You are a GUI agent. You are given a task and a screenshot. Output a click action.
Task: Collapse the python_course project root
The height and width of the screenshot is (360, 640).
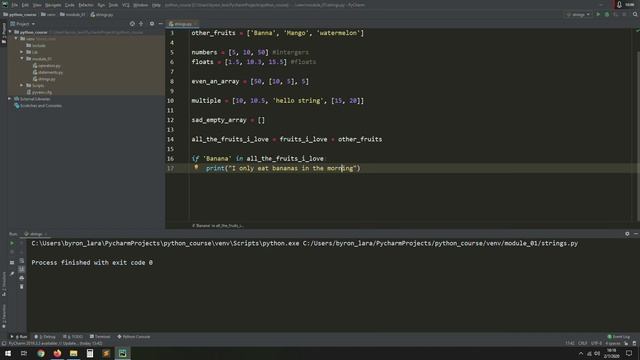pos(10,32)
